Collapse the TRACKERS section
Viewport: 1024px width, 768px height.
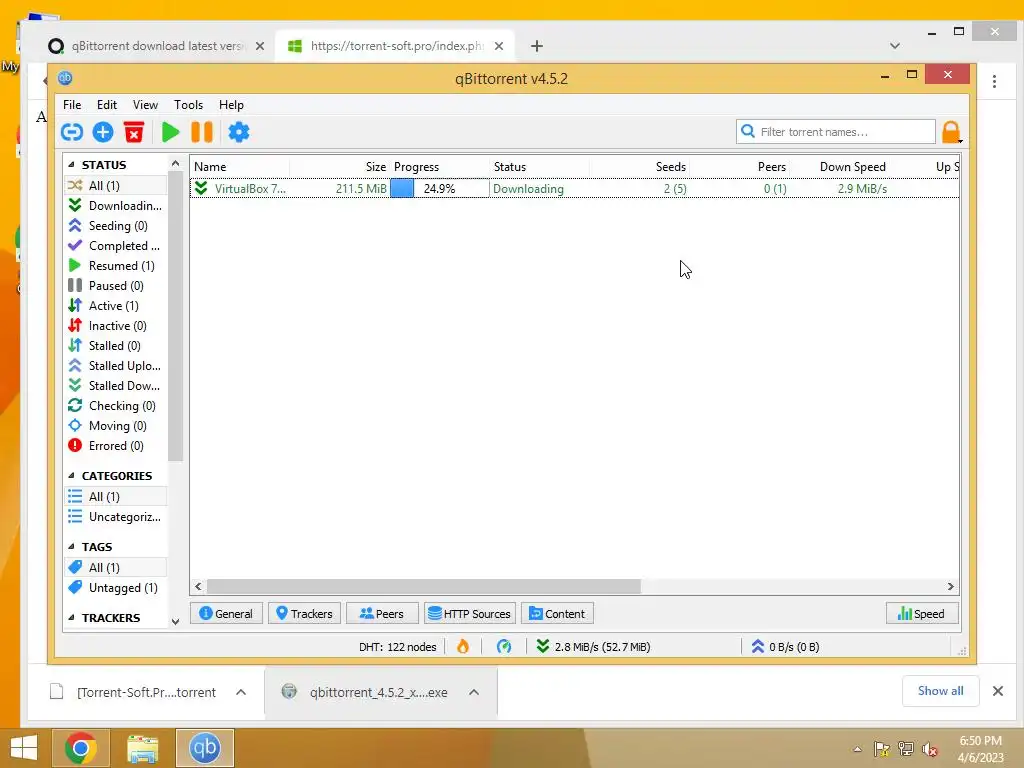[x=71, y=618]
